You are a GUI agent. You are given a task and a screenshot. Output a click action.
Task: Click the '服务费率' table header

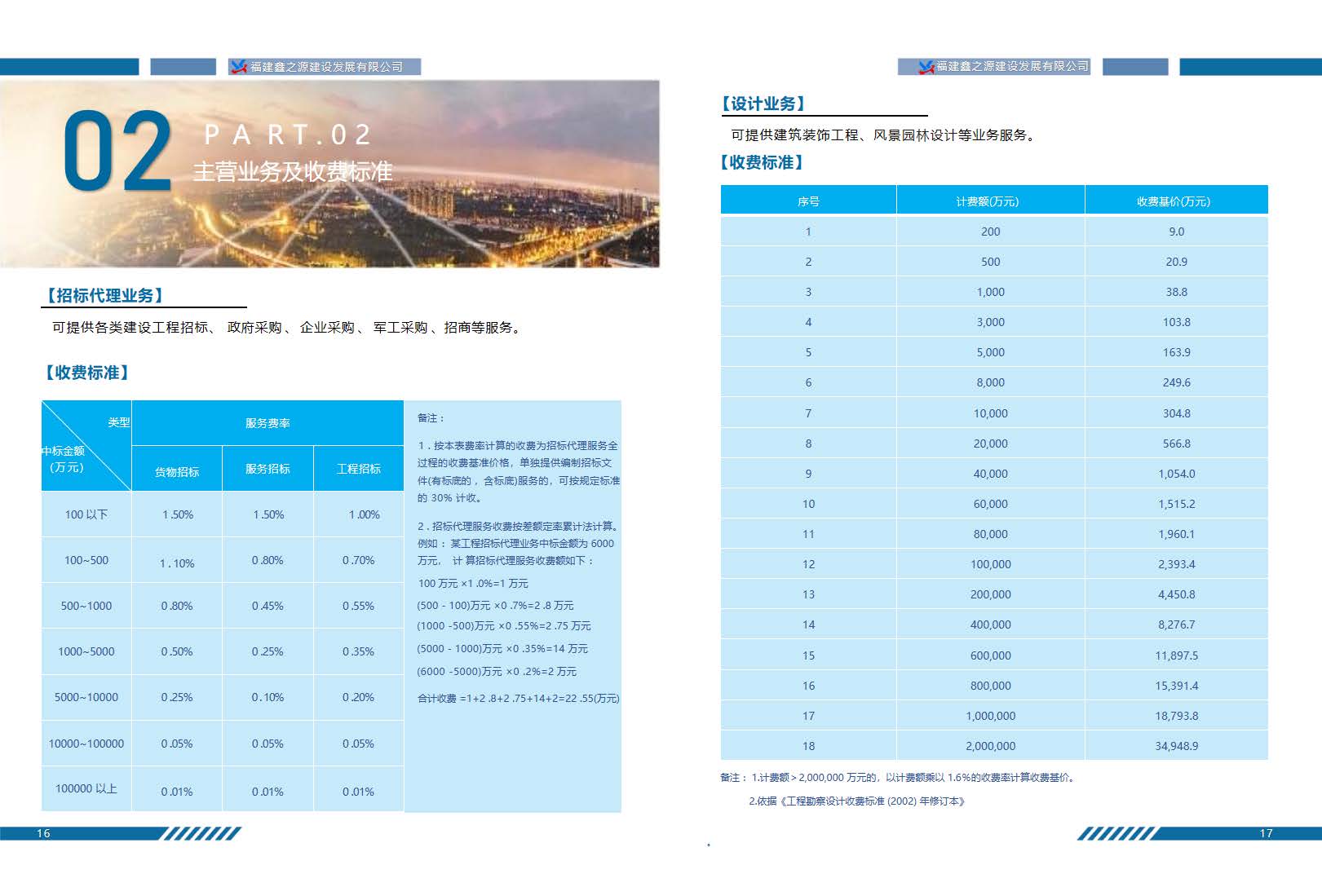[x=267, y=423]
